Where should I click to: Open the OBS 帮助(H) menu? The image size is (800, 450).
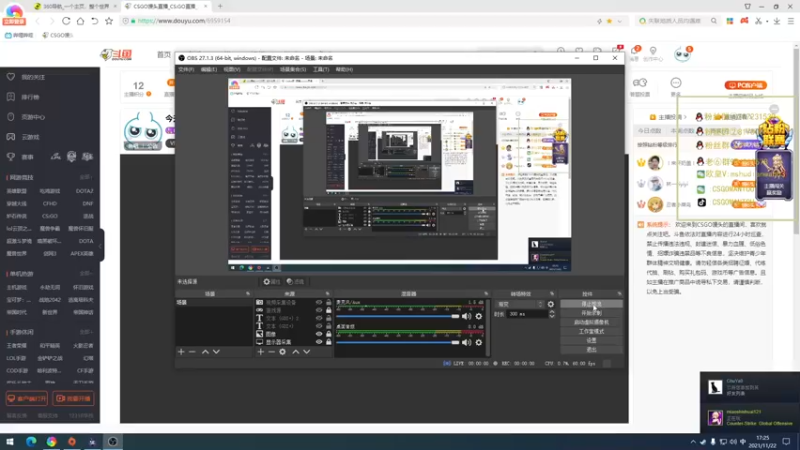click(x=344, y=69)
